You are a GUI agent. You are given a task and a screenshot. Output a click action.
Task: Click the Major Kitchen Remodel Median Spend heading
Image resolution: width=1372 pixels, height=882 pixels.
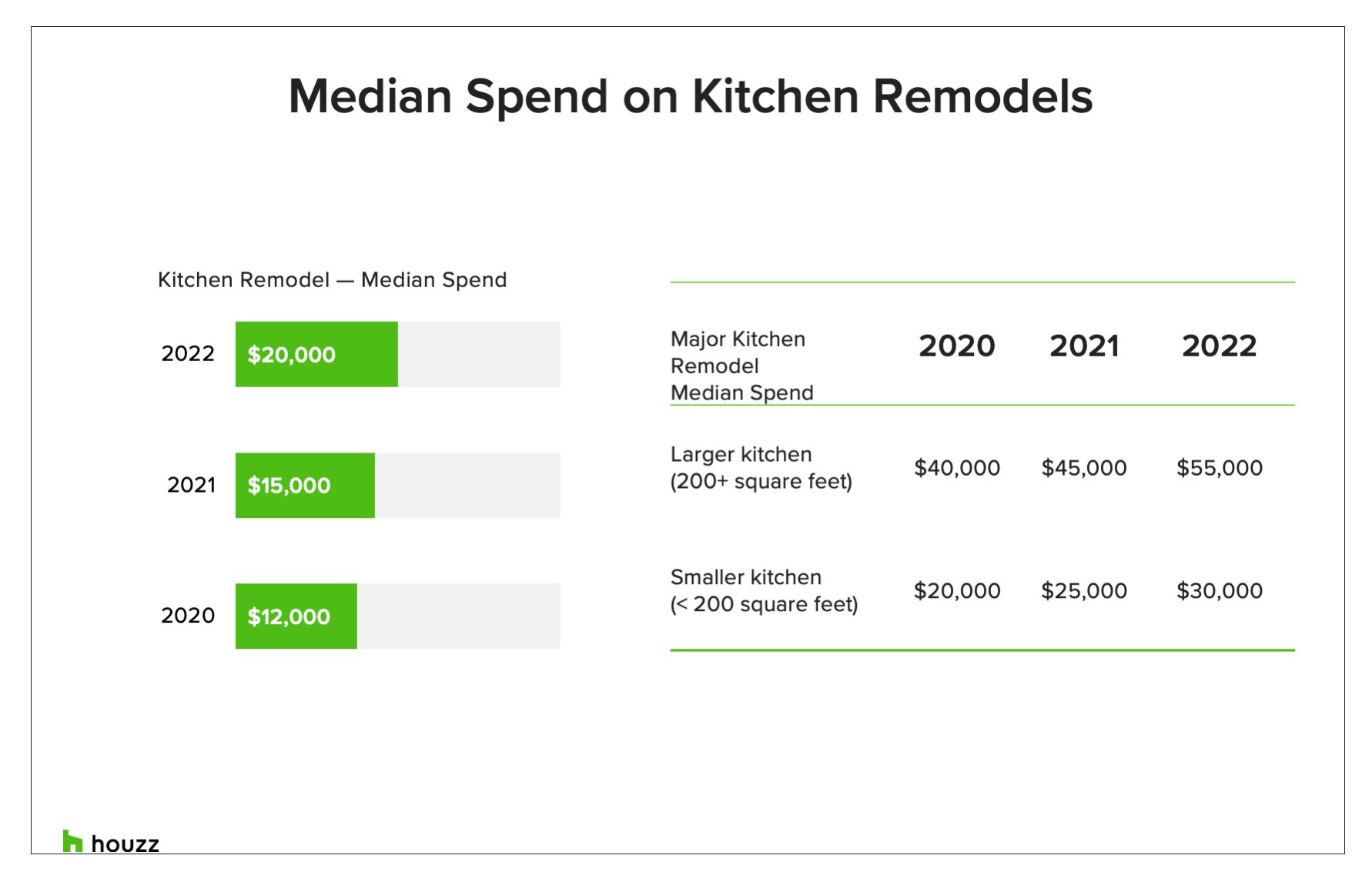click(x=742, y=366)
